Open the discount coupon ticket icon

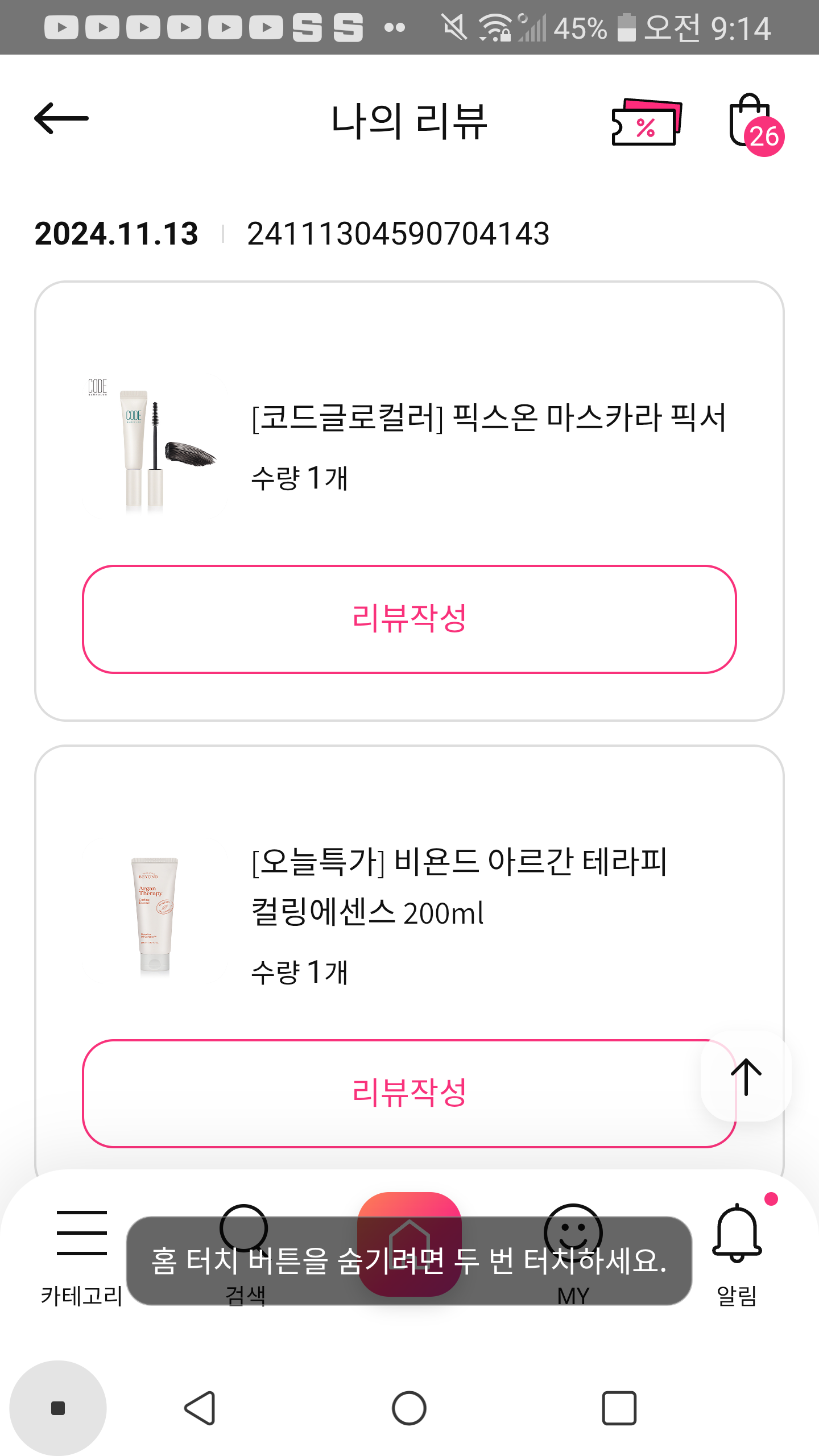click(646, 122)
